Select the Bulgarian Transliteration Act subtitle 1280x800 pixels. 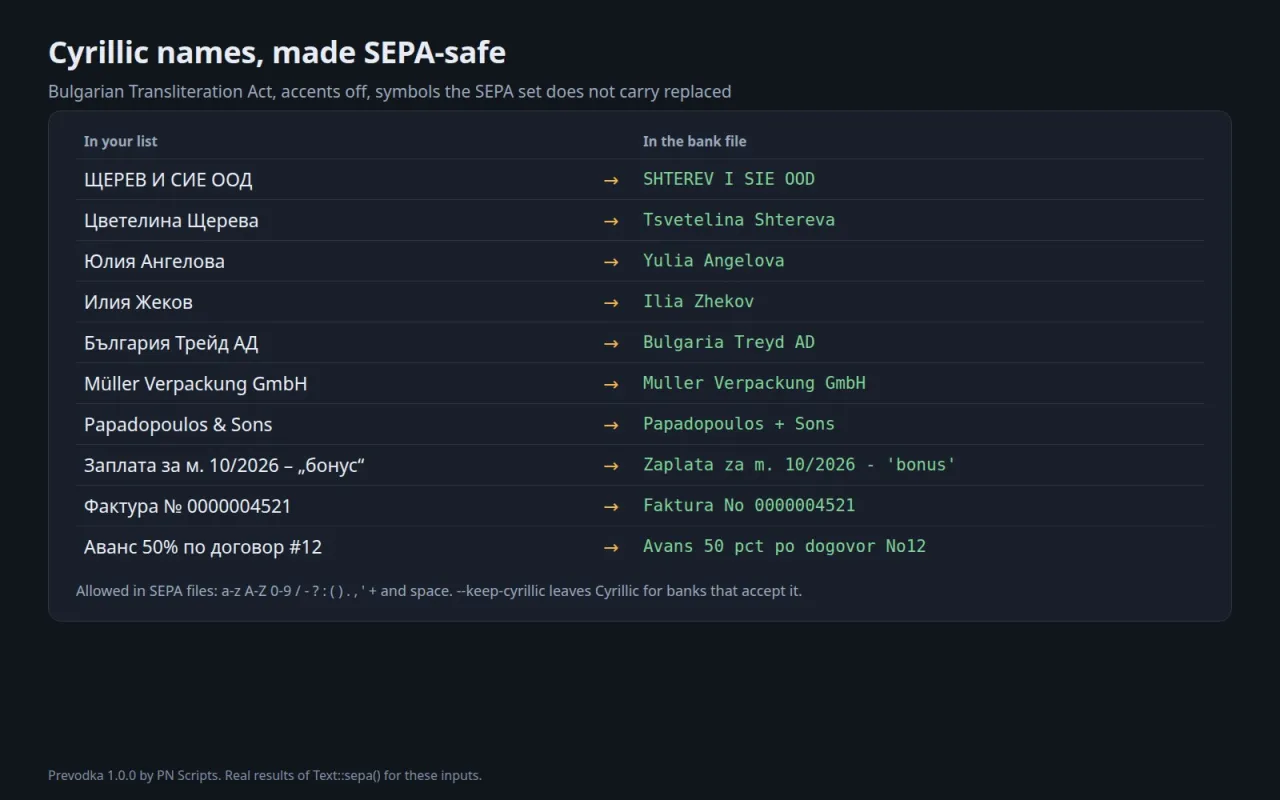tap(390, 92)
